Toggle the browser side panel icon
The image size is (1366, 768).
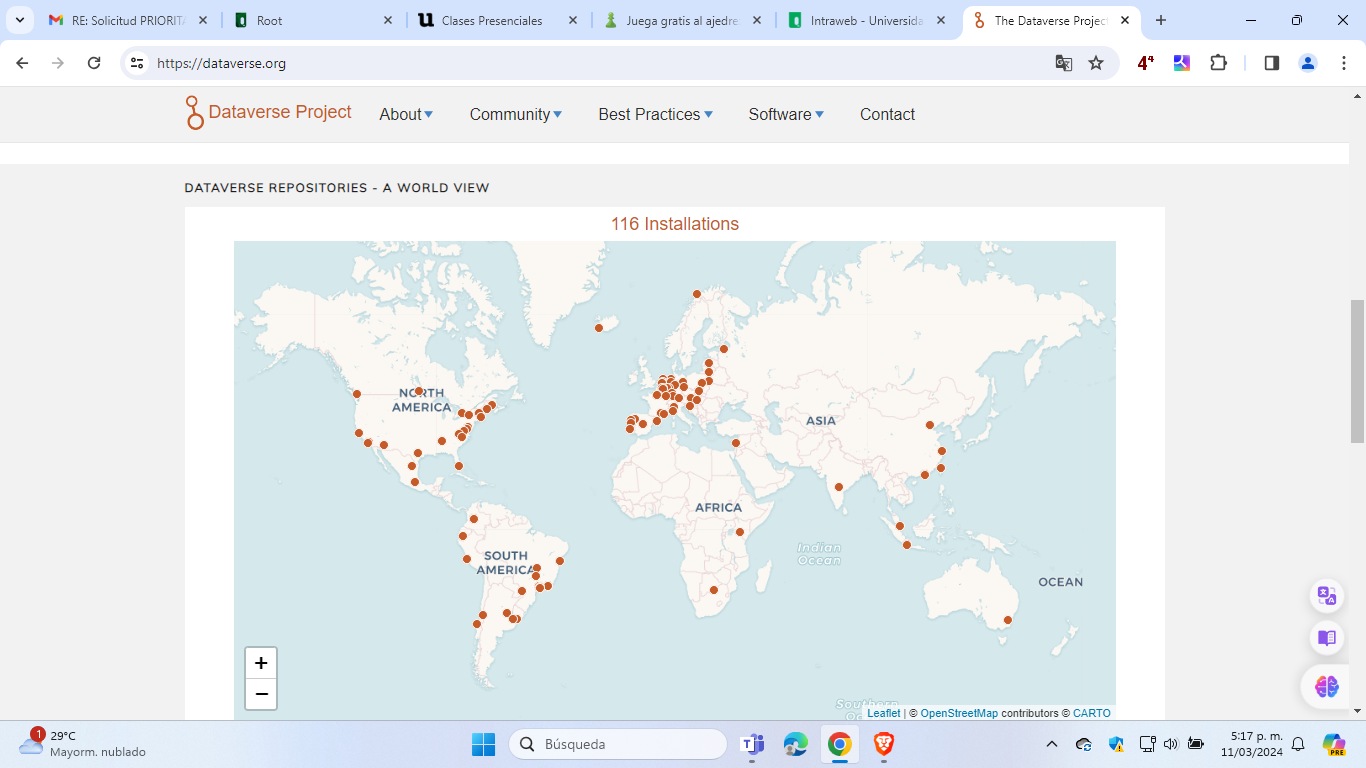tap(1272, 63)
